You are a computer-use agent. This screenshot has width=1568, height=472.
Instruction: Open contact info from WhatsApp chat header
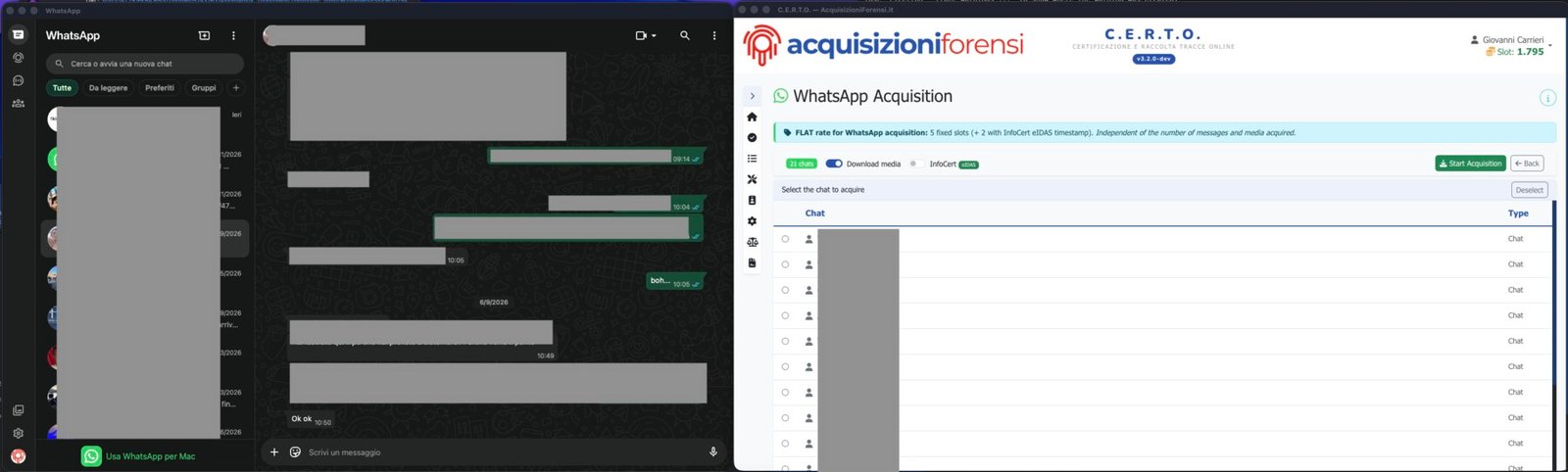(315, 35)
